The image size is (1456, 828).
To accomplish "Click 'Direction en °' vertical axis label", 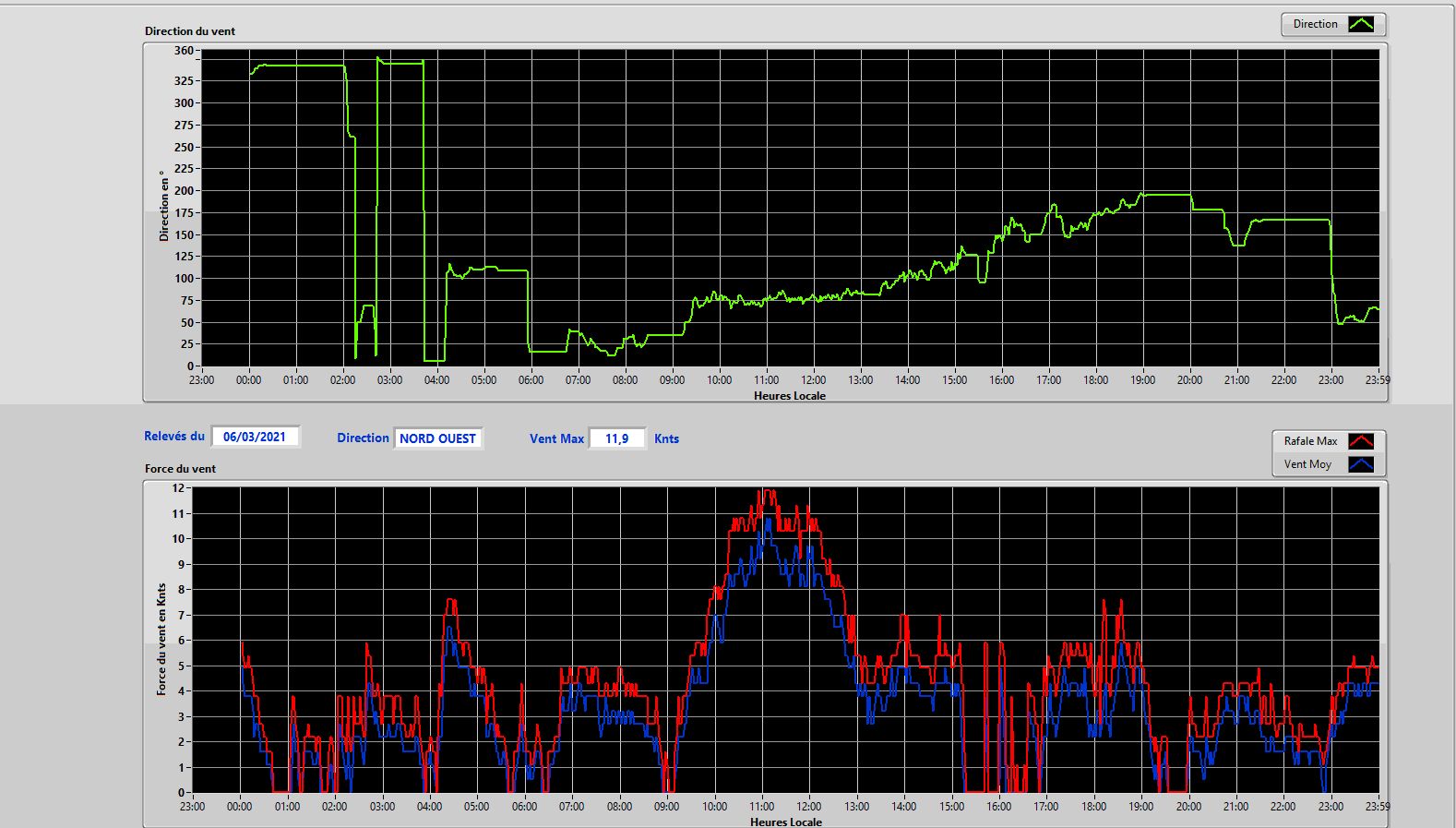I will click(164, 206).
